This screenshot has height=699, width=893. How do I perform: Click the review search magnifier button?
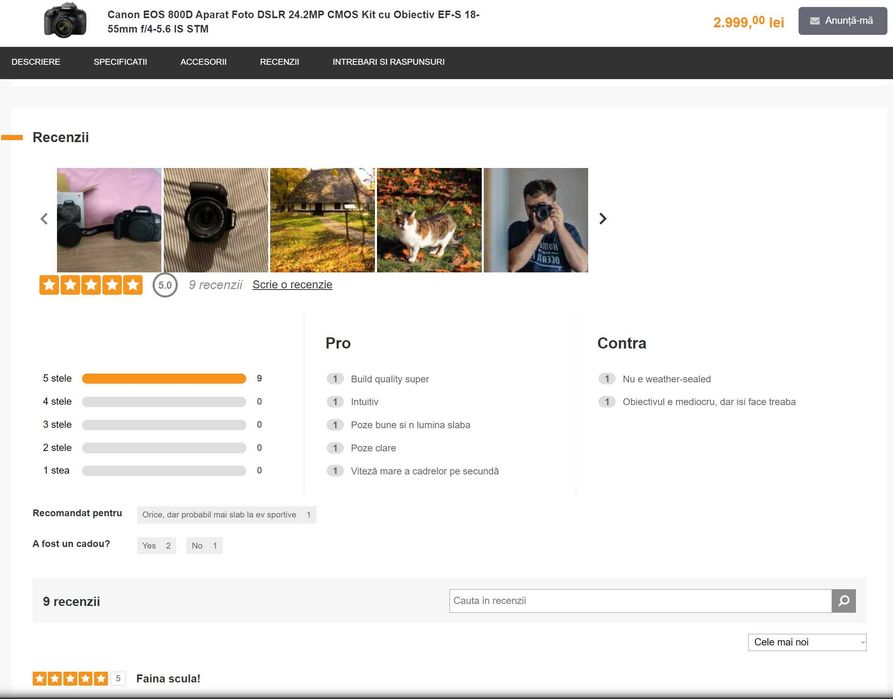click(844, 601)
